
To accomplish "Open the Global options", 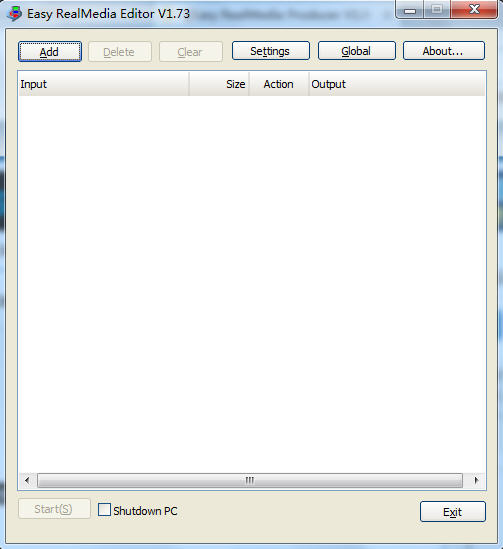I will 357,51.
